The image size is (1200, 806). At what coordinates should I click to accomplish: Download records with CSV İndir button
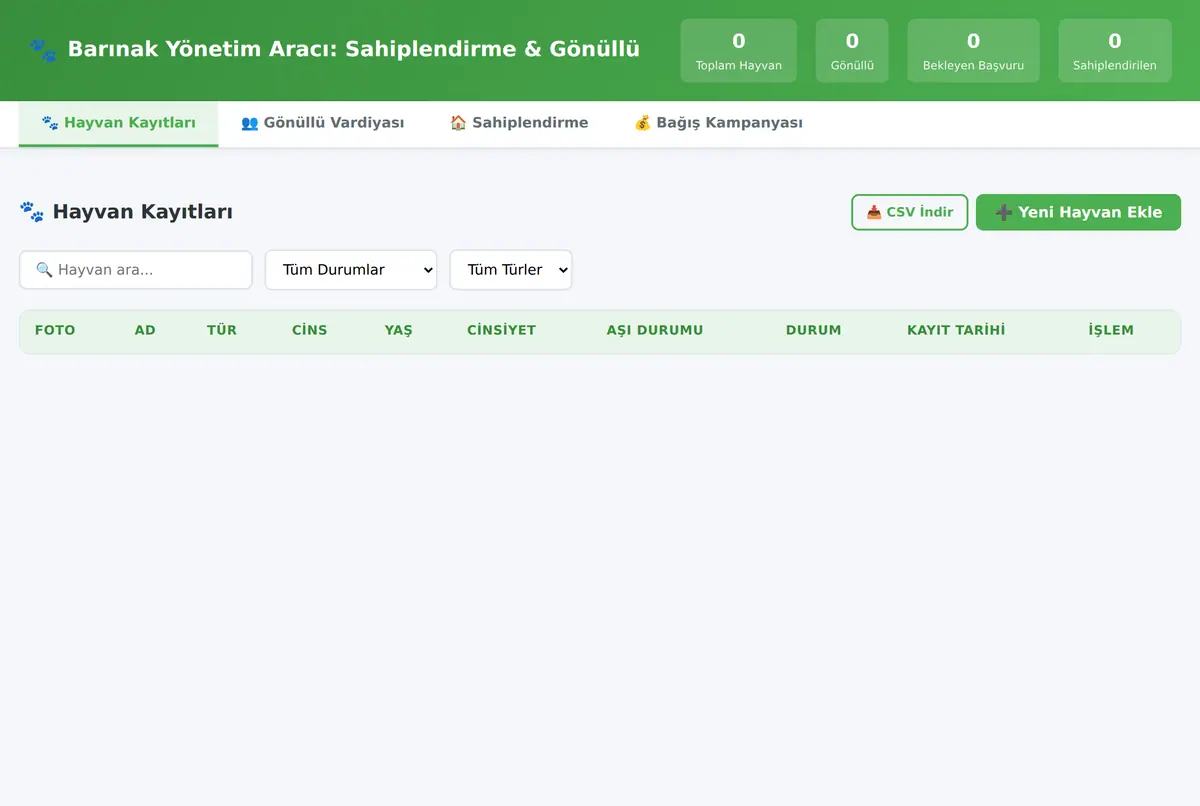pyautogui.click(x=910, y=212)
